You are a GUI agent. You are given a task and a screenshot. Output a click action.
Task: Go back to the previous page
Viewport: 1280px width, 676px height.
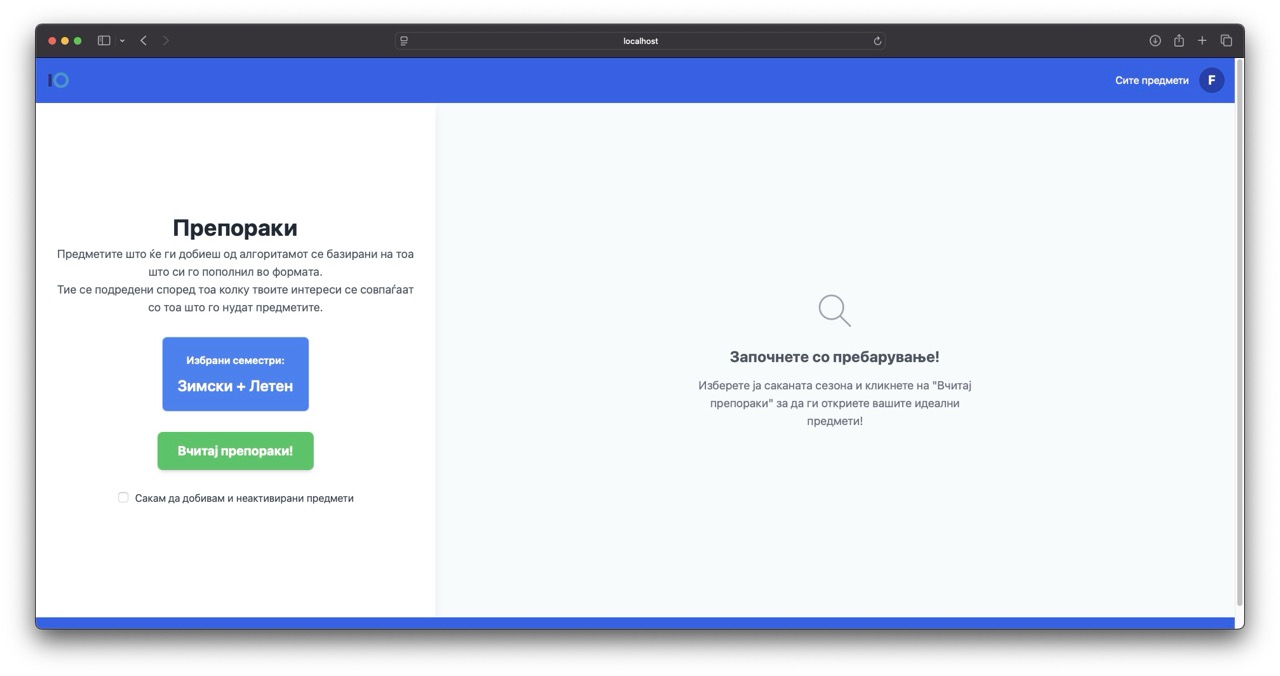coord(144,41)
